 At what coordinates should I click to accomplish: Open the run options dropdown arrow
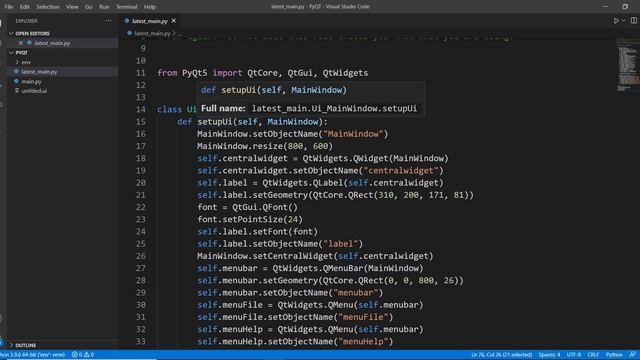click(623, 21)
